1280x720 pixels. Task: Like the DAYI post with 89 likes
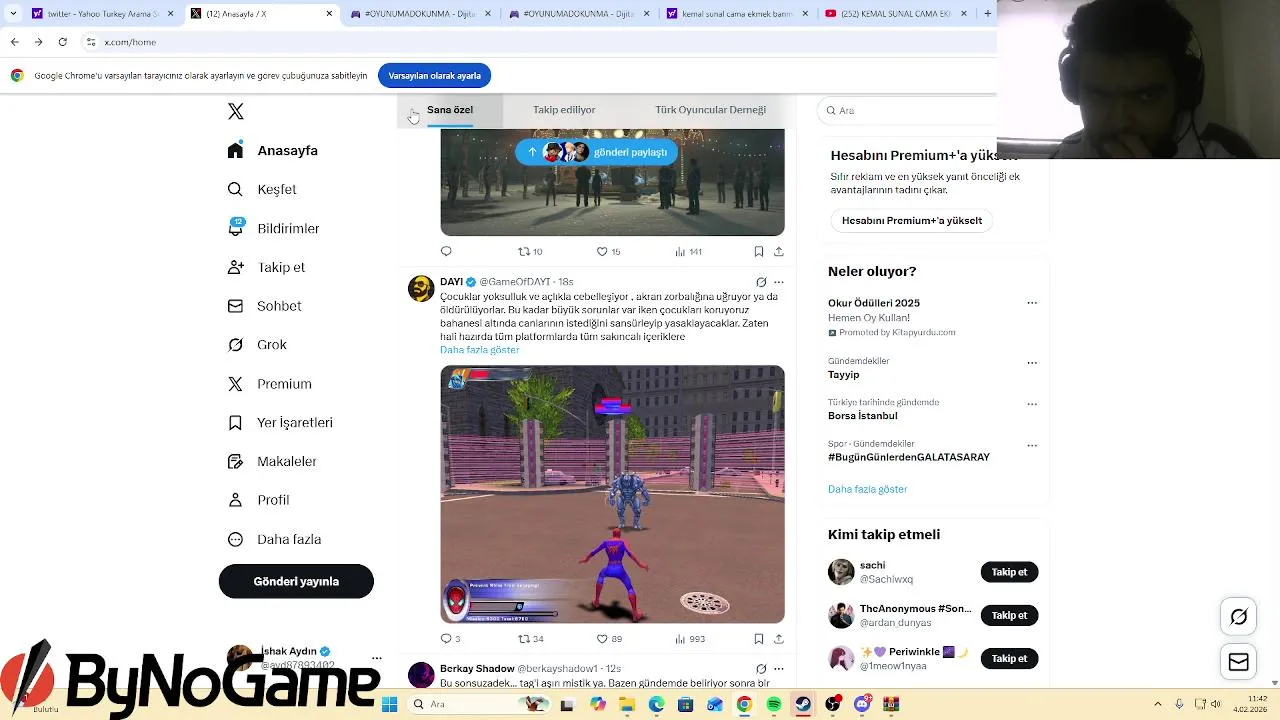pyautogui.click(x=609, y=638)
